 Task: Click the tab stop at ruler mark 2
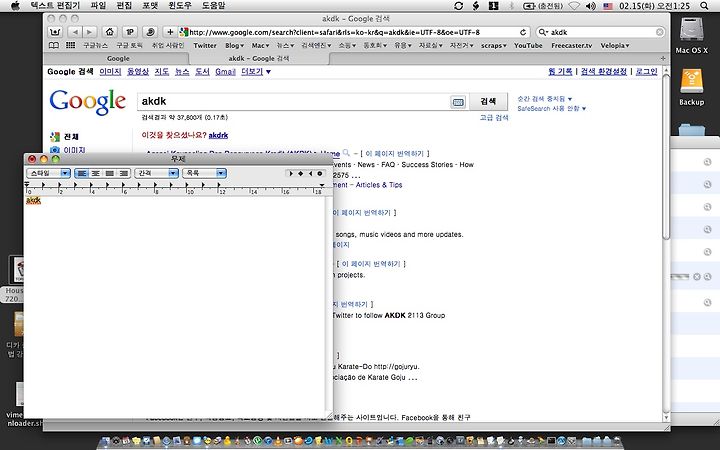click(60, 186)
